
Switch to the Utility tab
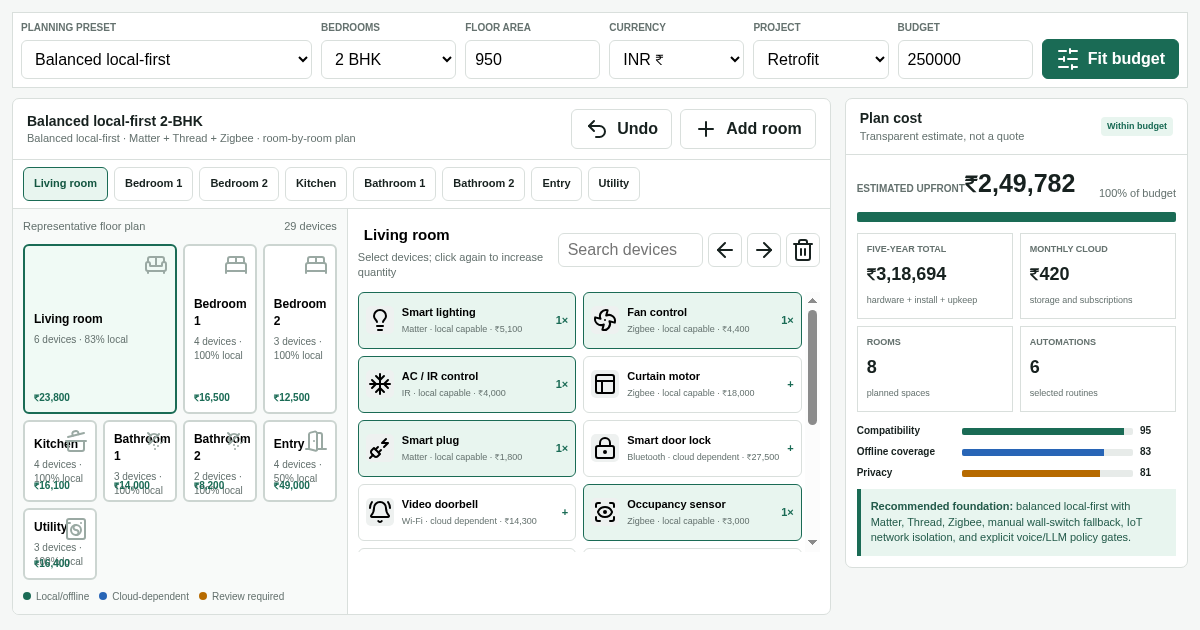(x=614, y=184)
